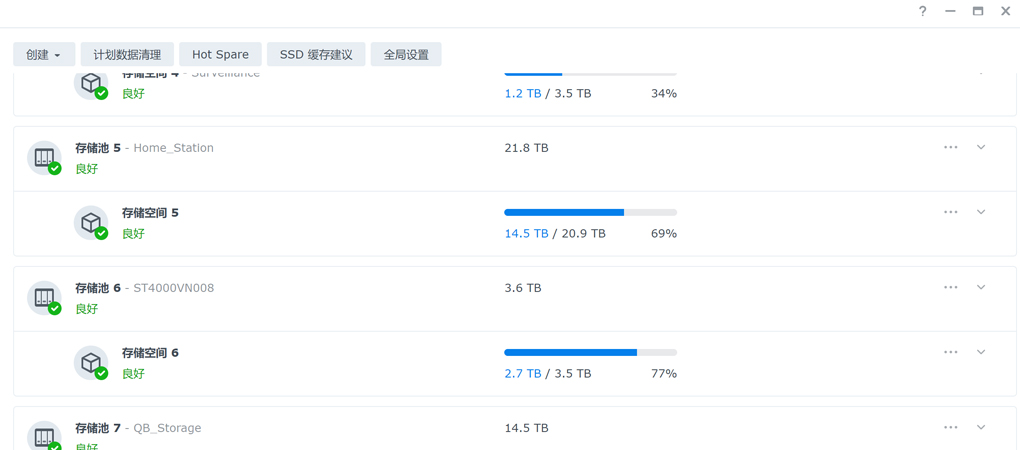Image resolution: width=1020 pixels, height=450 pixels.
Task: Click the Storage Pool 7 QB_Storage icon
Action: (44, 436)
